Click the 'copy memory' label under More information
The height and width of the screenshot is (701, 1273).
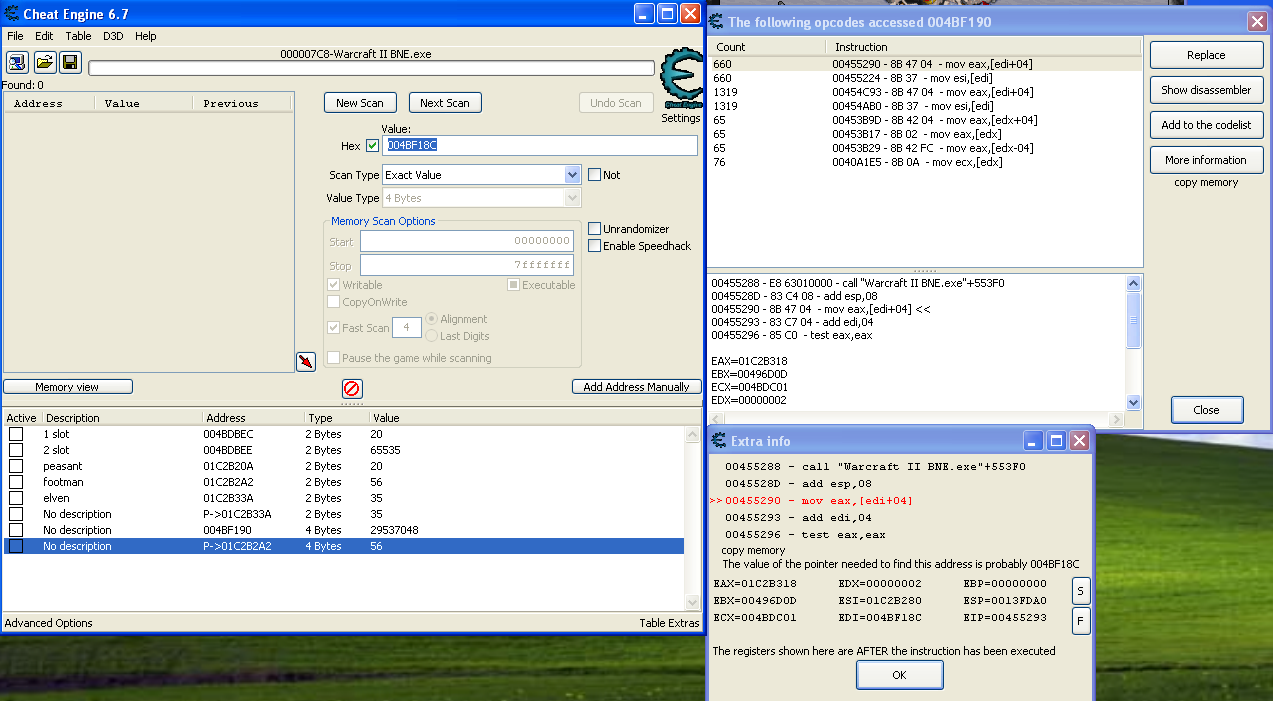point(1206,182)
